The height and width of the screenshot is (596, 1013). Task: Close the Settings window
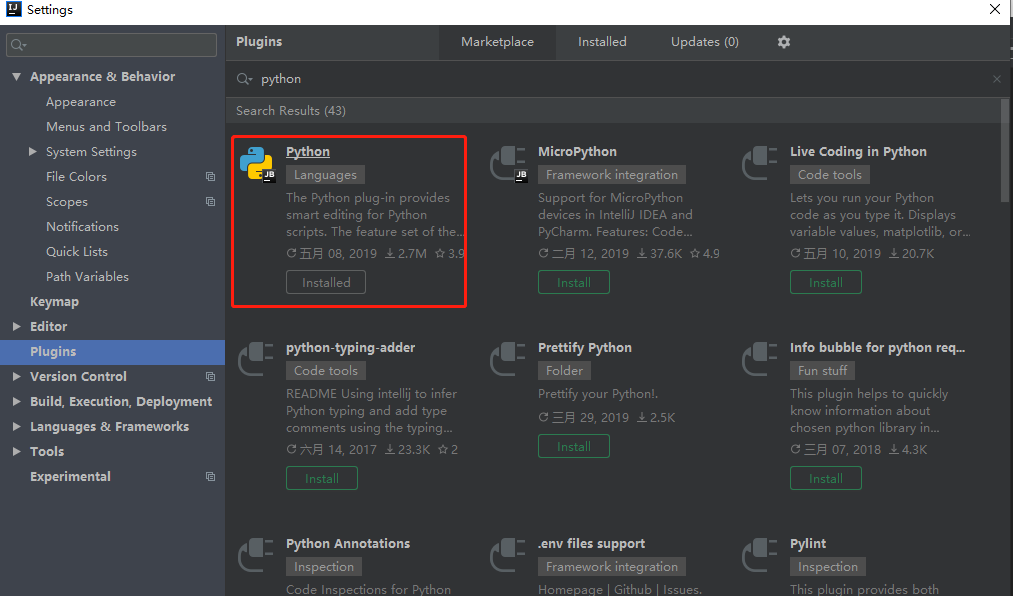995,9
